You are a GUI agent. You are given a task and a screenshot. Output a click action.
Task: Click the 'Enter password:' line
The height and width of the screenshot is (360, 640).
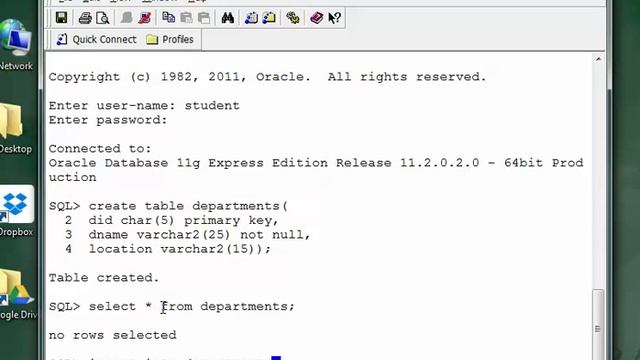(108, 120)
